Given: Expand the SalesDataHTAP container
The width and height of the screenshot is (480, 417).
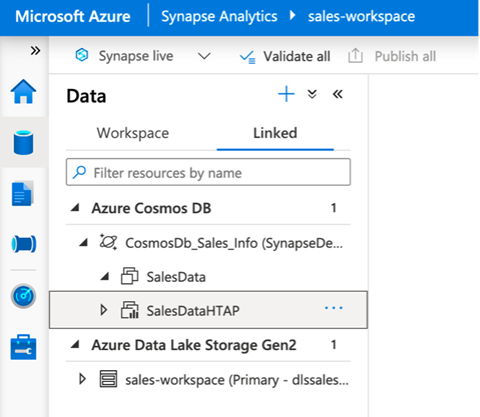Looking at the screenshot, I should 104,310.
